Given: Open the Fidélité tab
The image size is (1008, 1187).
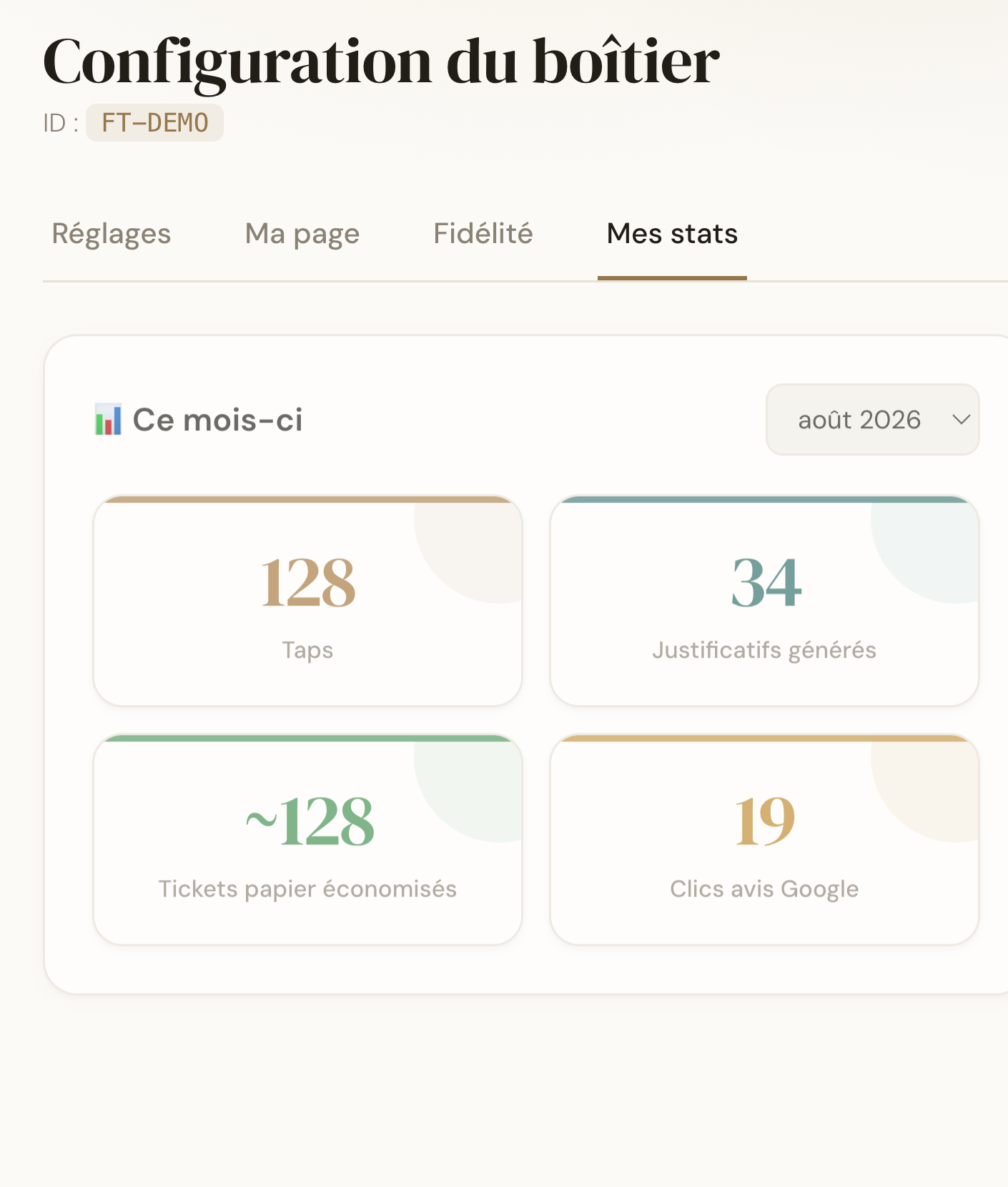Looking at the screenshot, I should point(483,234).
